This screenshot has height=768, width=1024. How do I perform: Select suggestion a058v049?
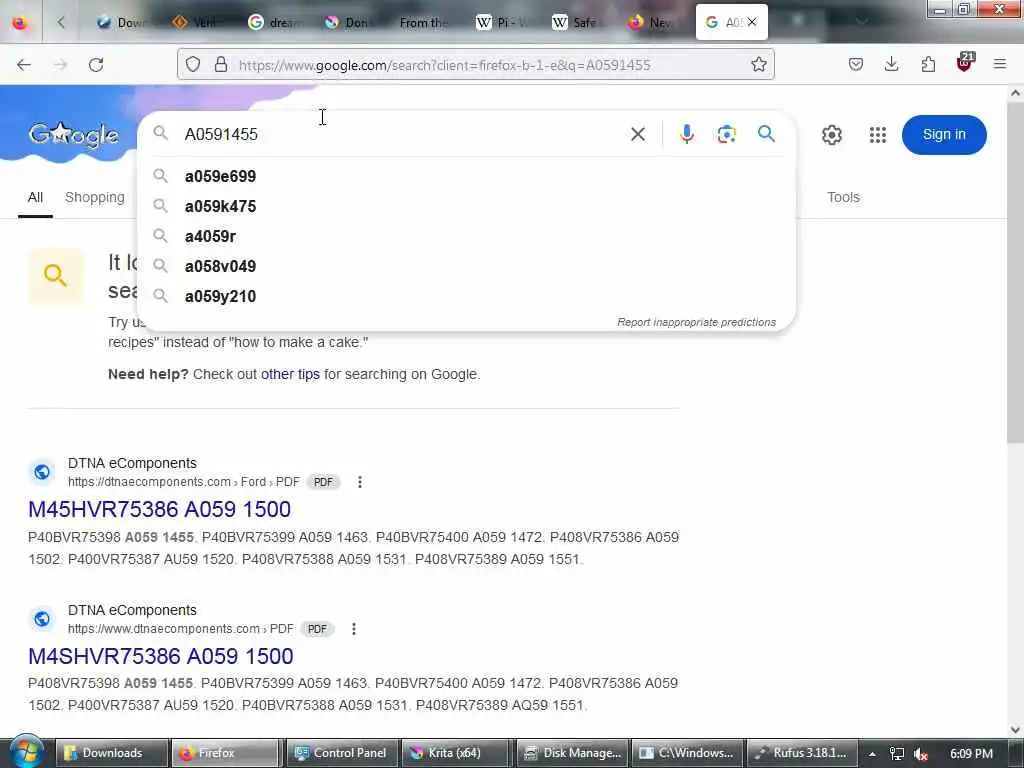click(466, 266)
